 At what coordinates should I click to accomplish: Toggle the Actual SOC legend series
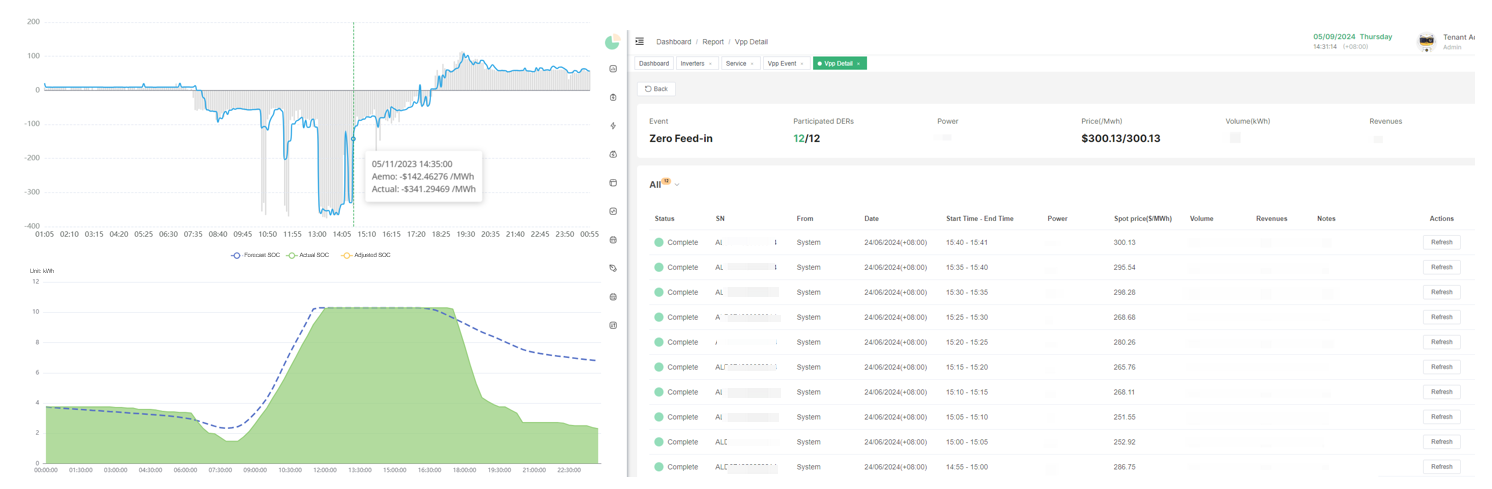coord(308,255)
